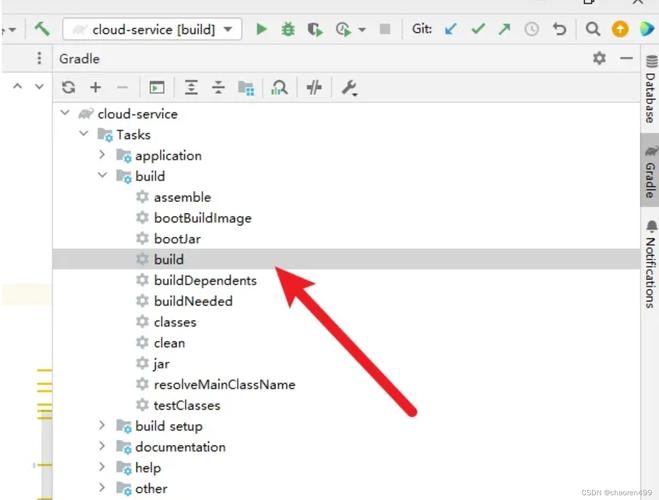
Task: Expand the application task group
Action: 102,155
